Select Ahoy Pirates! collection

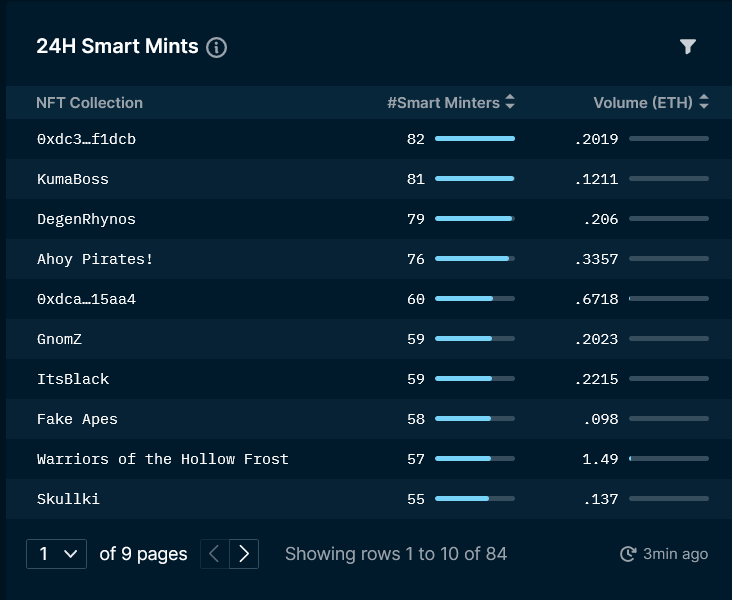pos(95,259)
